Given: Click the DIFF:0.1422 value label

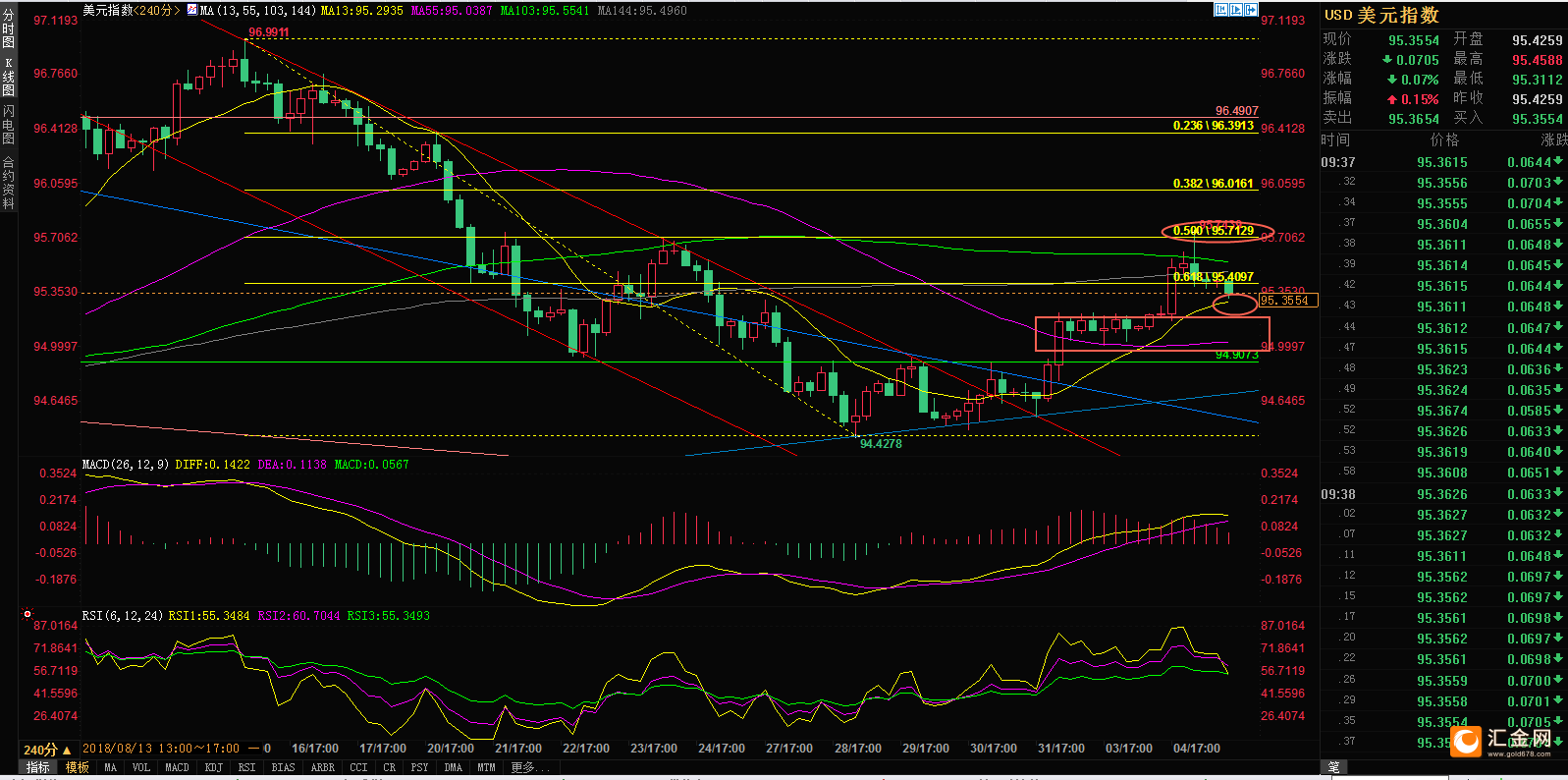Looking at the screenshot, I should tap(212, 465).
